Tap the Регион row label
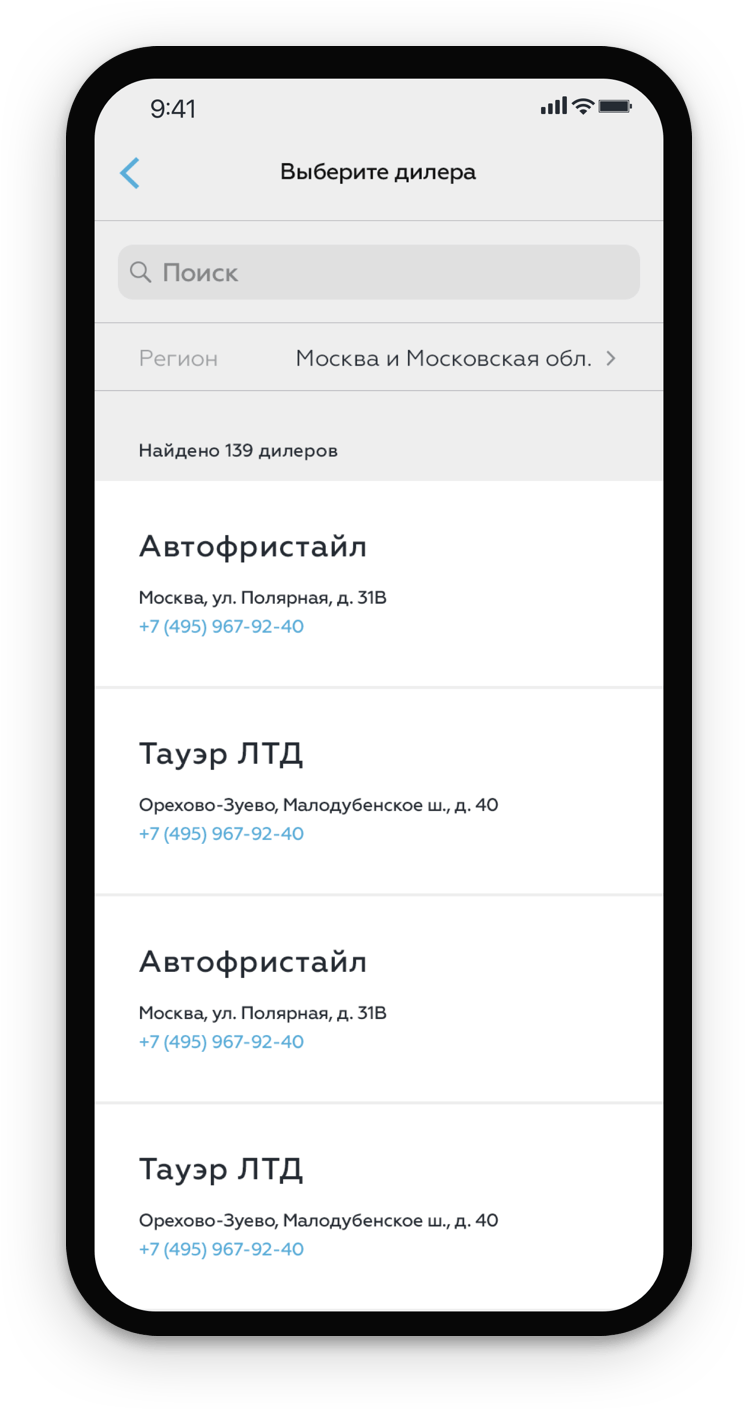 click(x=178, y=358)
